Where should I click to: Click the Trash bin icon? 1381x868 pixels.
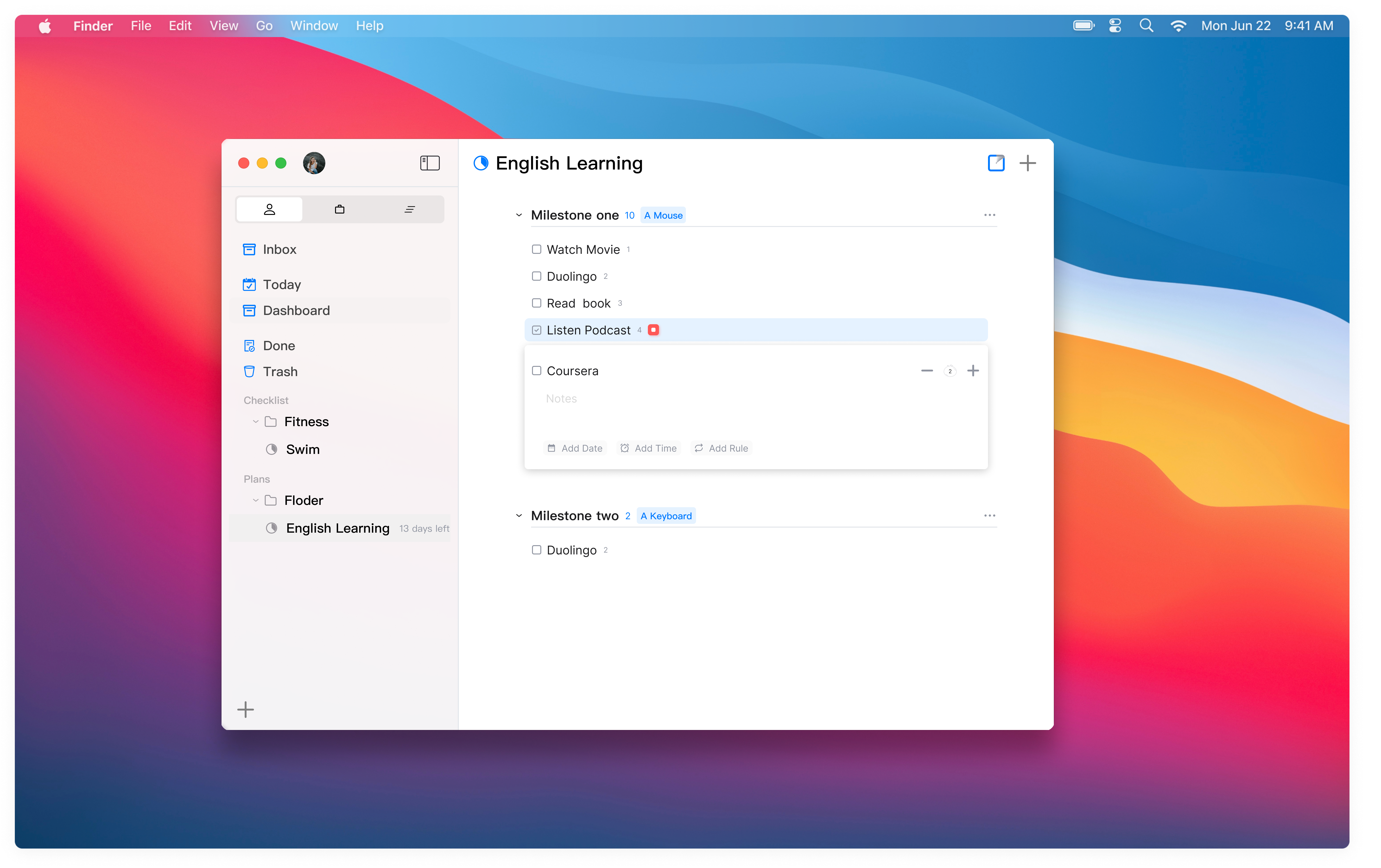click(x=249, y=371)
